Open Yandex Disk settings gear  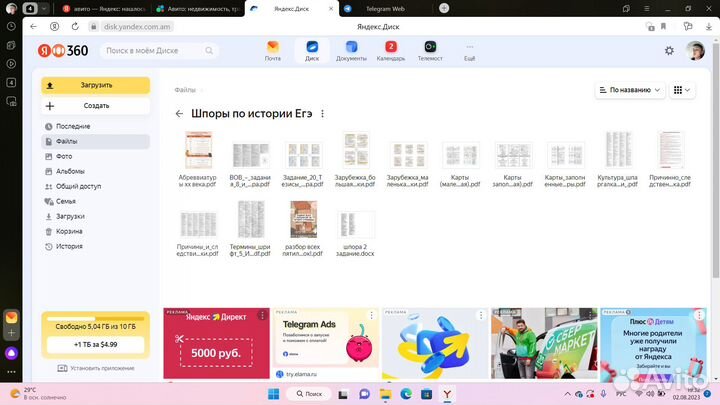point(669,51)
